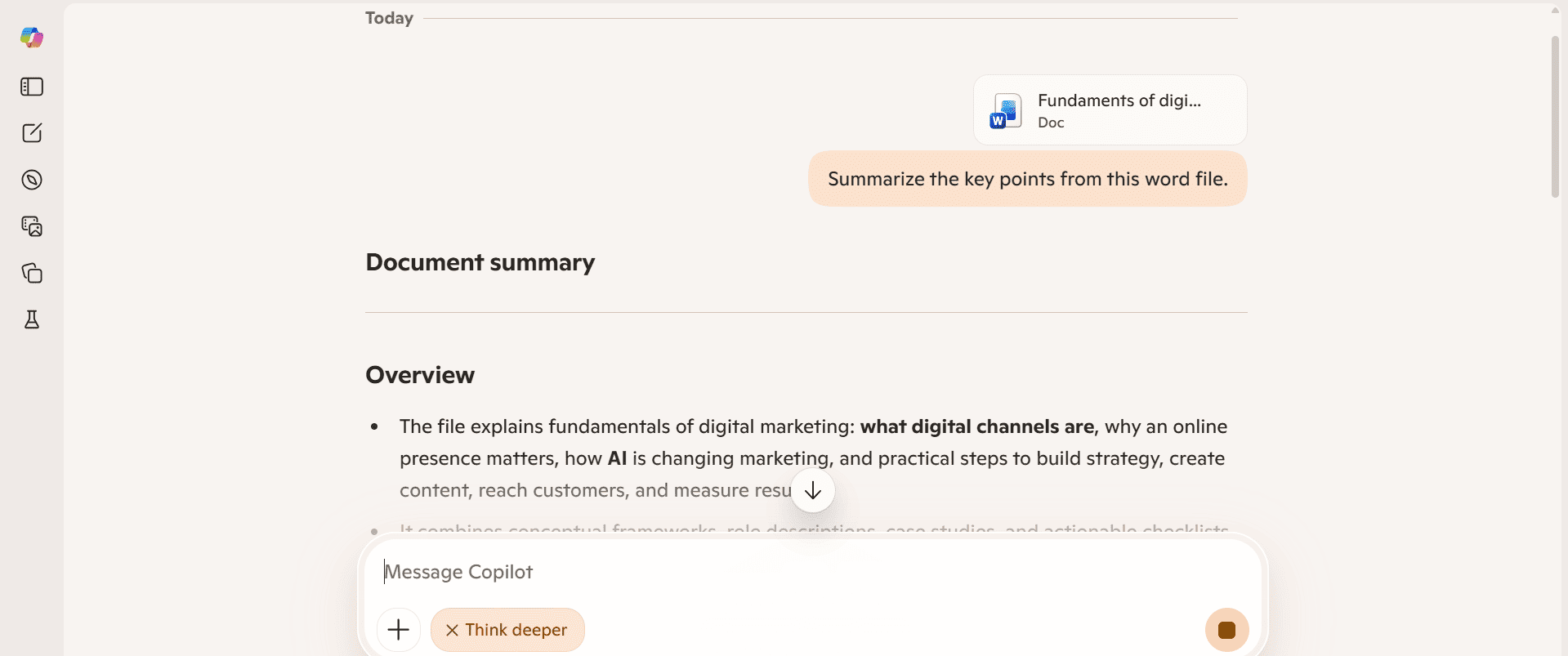Open the Discover compass icon
Screen dimensions: 1568x656
pyautogui.click(x=32, y=180)
